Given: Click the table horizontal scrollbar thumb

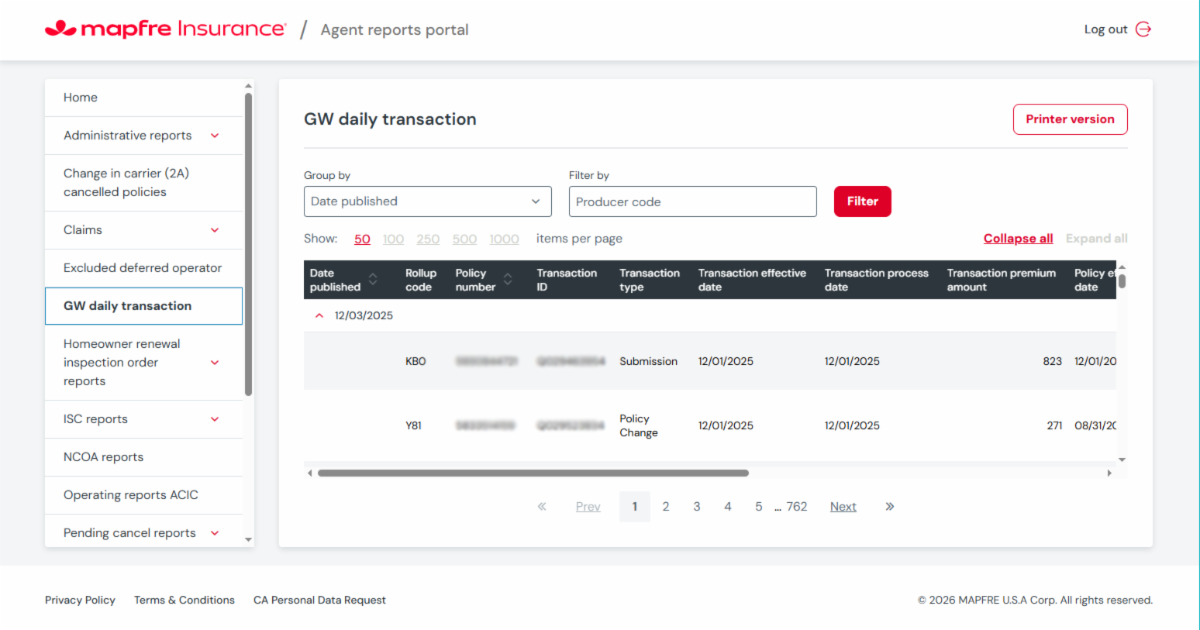Looking at the screenshot, I should pos(533,473).
